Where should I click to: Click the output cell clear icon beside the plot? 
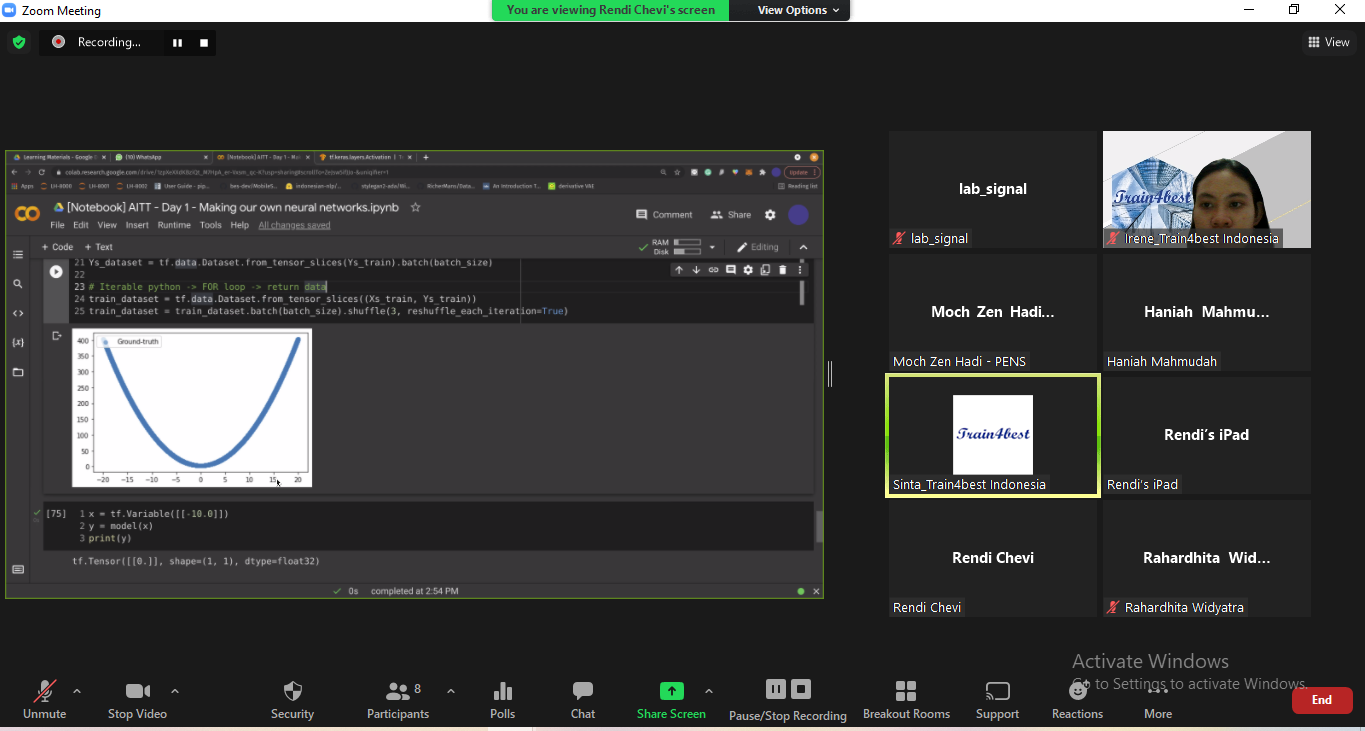(x=57, y=336)
